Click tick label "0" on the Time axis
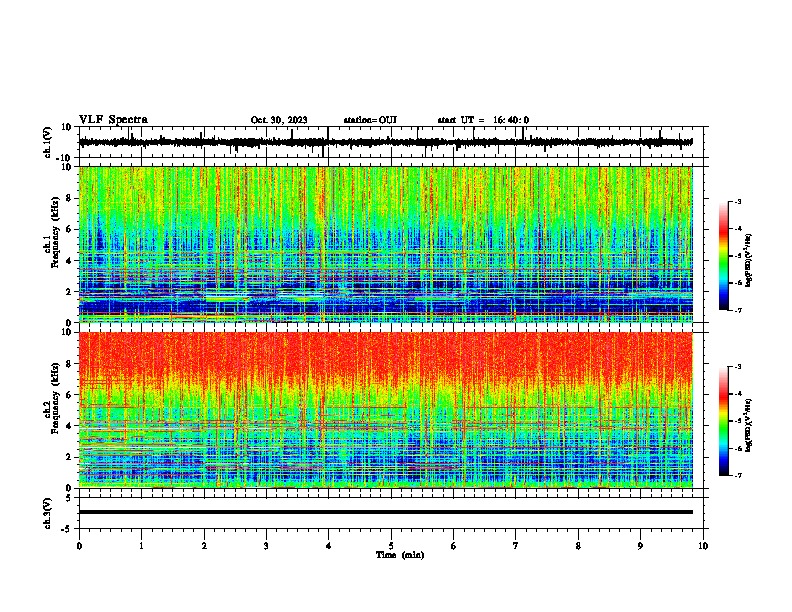Viewport: 792px width, 612px height. coord(79,546)
